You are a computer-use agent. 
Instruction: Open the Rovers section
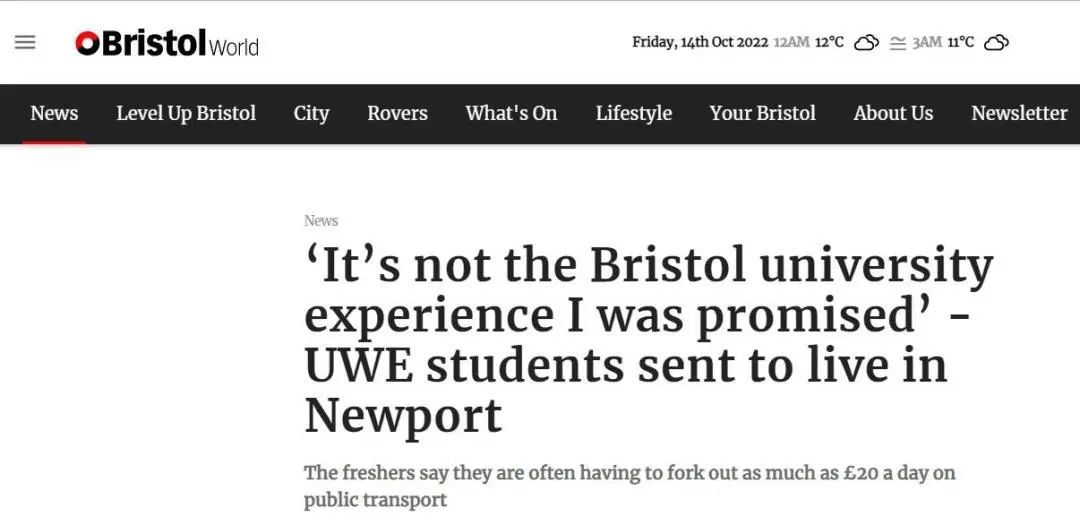click(x=397, y=113)
